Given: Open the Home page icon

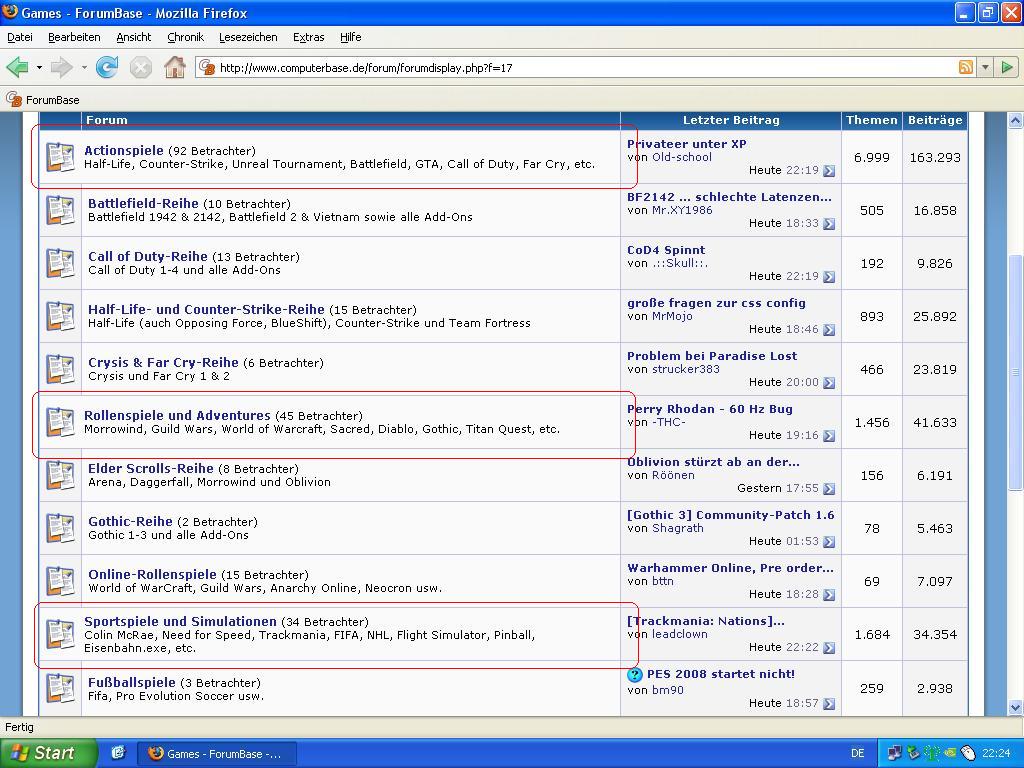Looking at the screenshot, I should (174, 67).
